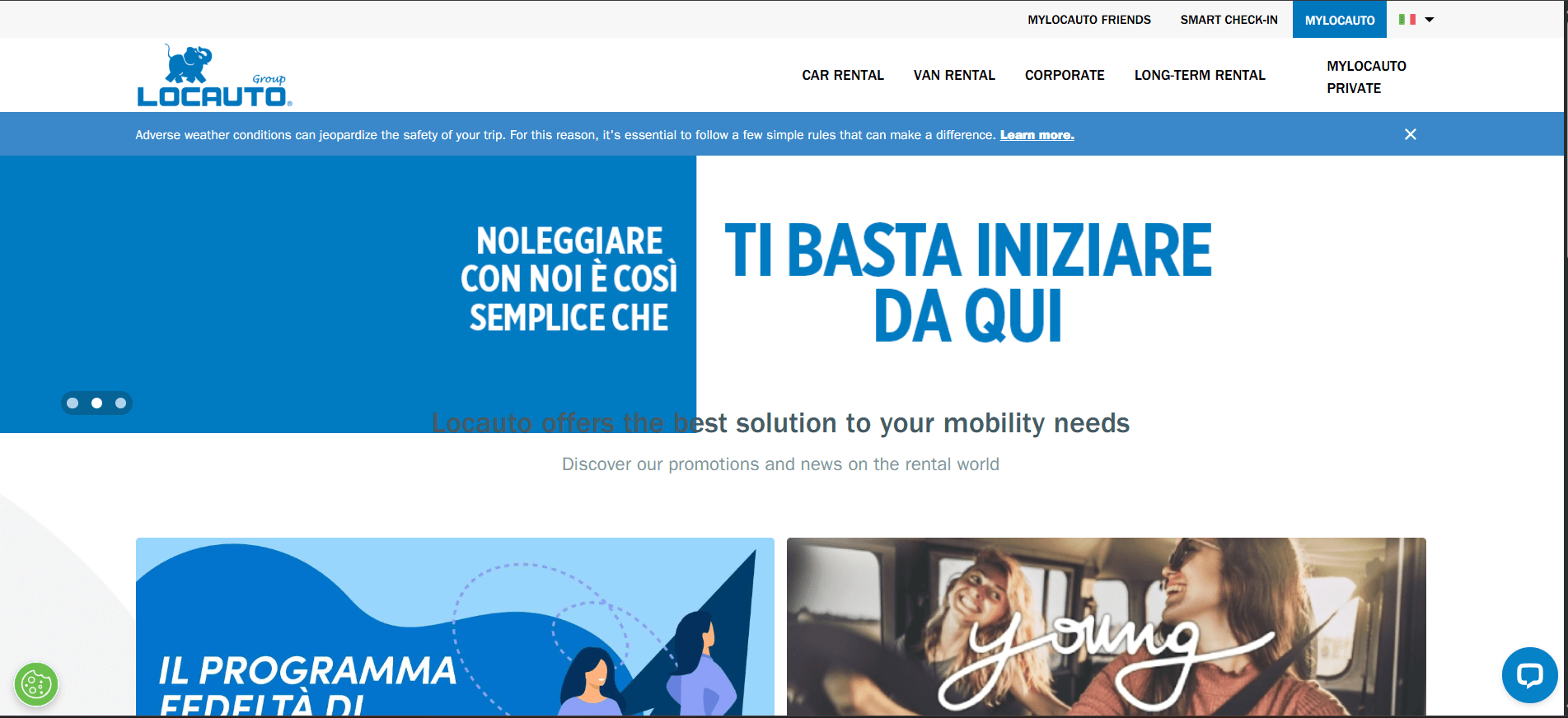Select the second carousel slide dot

[97, 403]
